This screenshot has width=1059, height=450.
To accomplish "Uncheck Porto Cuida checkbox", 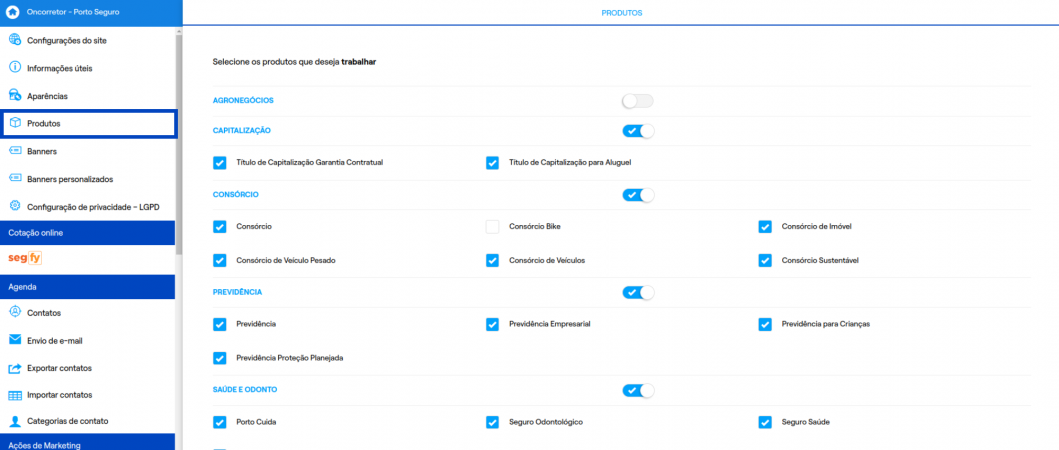I will 219,422.
